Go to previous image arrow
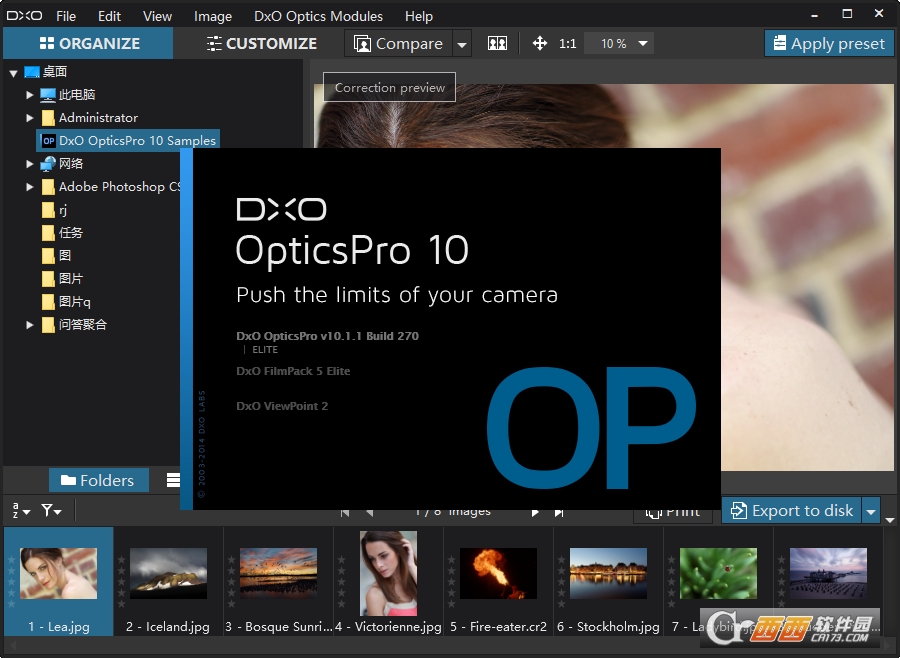The height and width of the screenshot is (658, 900). (369, 513)
